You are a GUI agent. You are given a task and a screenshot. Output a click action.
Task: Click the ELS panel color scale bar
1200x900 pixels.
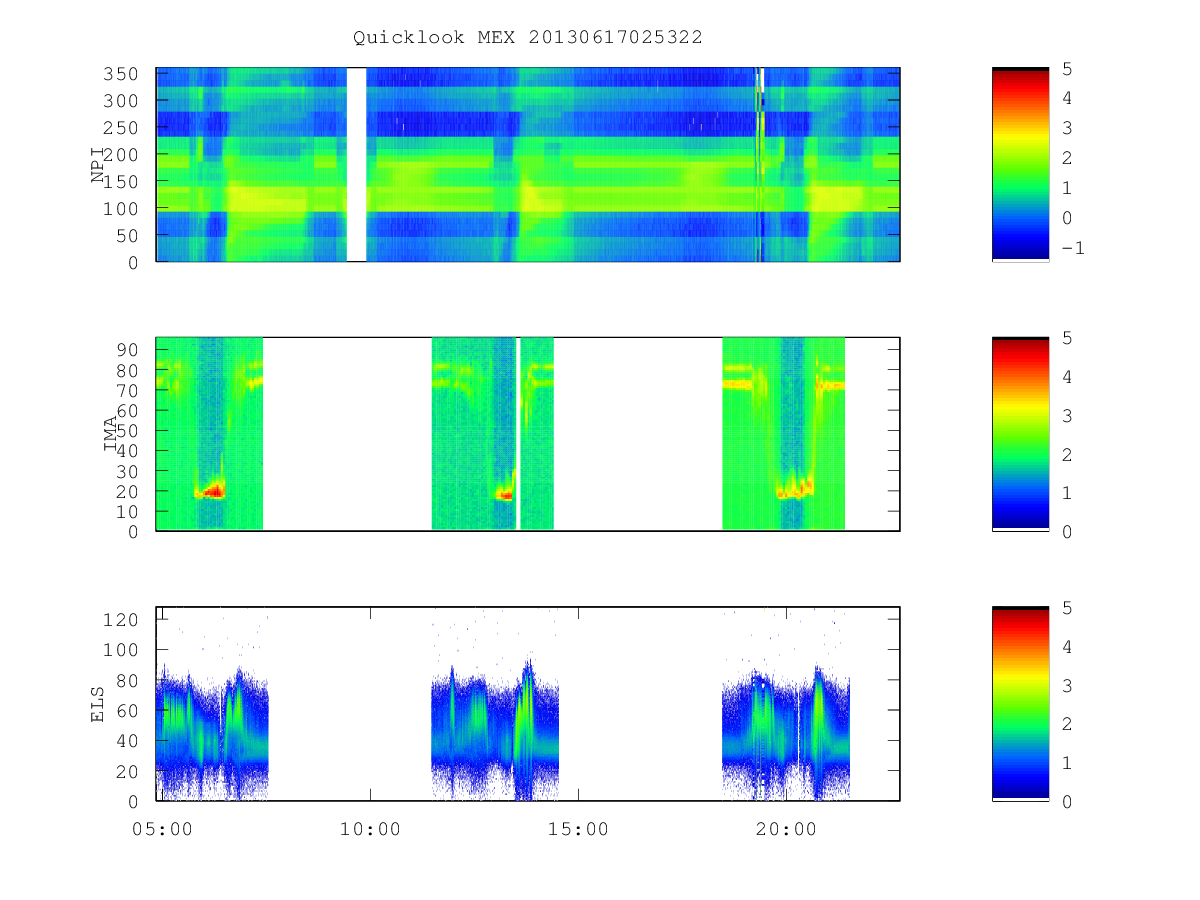1020,704
